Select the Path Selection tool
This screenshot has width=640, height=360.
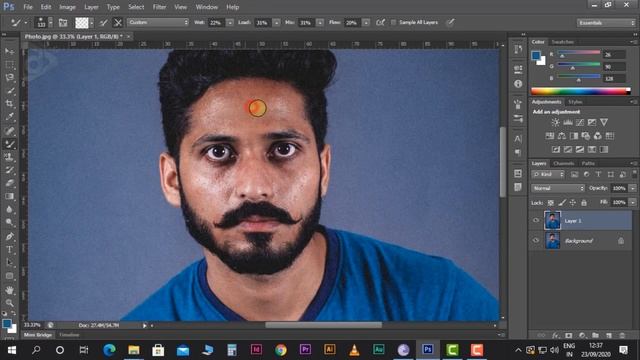(x=9, y=262)
